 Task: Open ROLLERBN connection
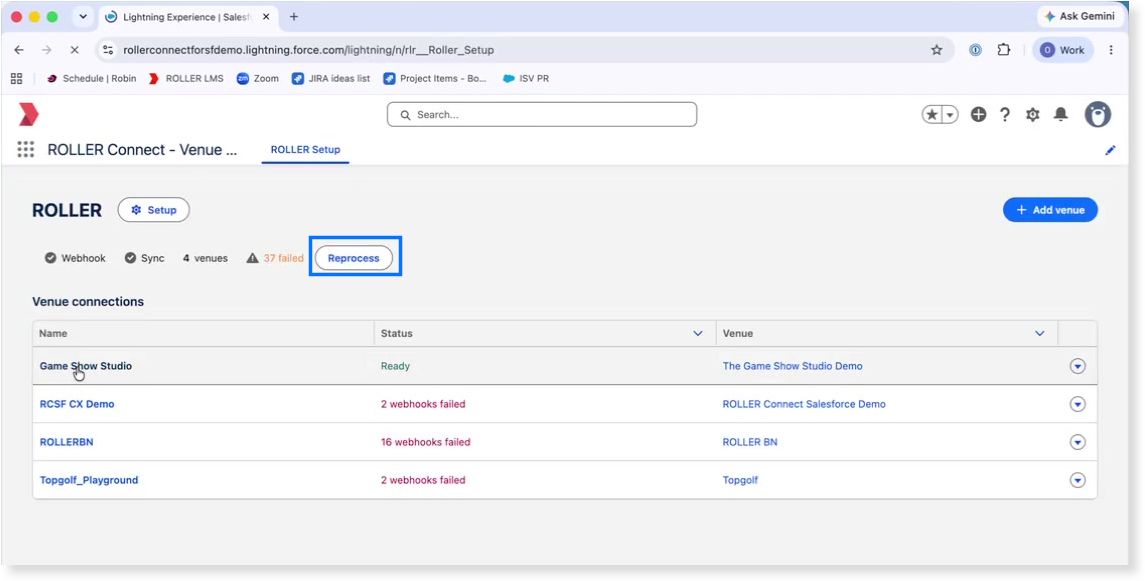click(x=66, y=442)
